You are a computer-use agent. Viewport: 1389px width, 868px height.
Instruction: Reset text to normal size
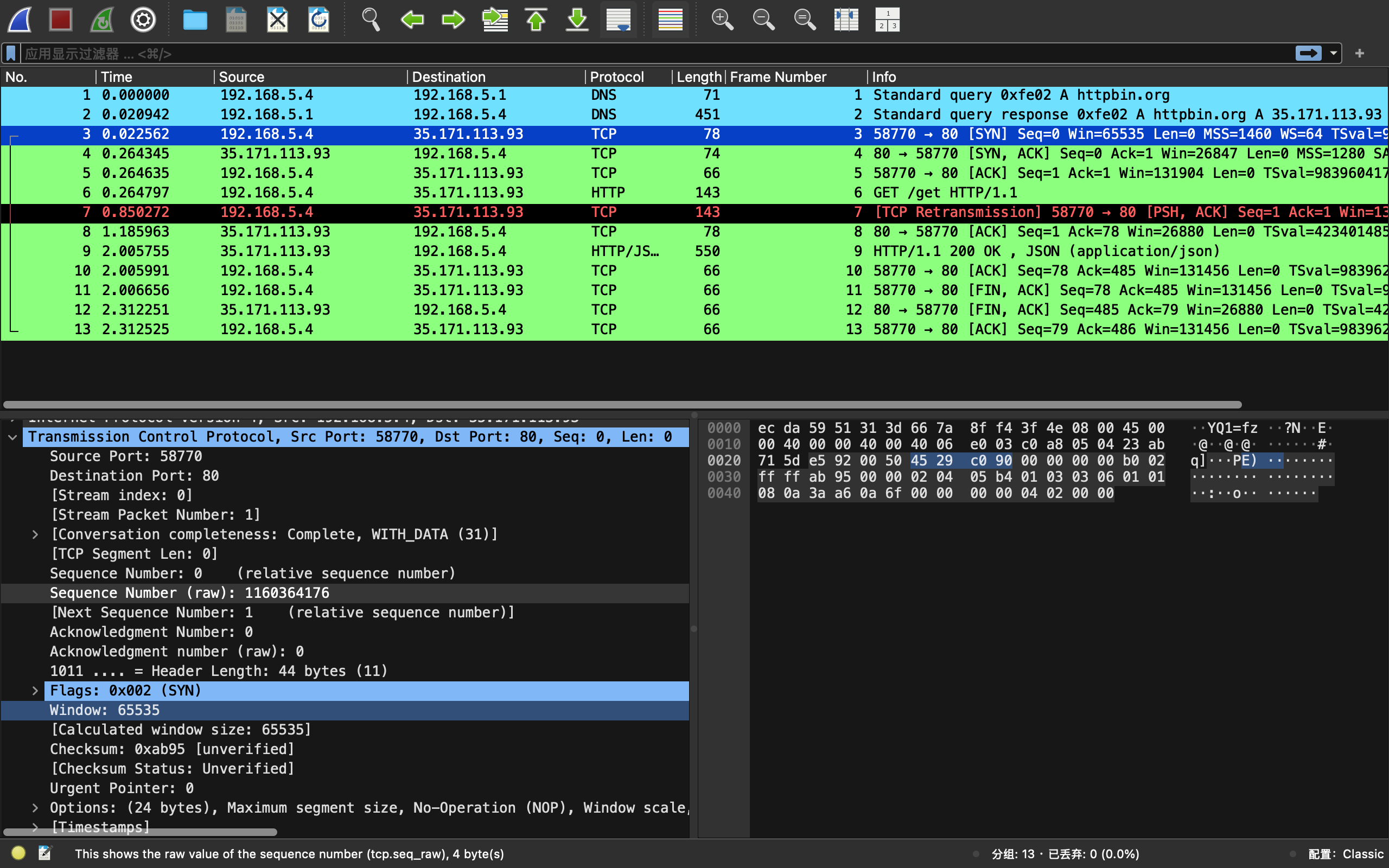point(805,20)
